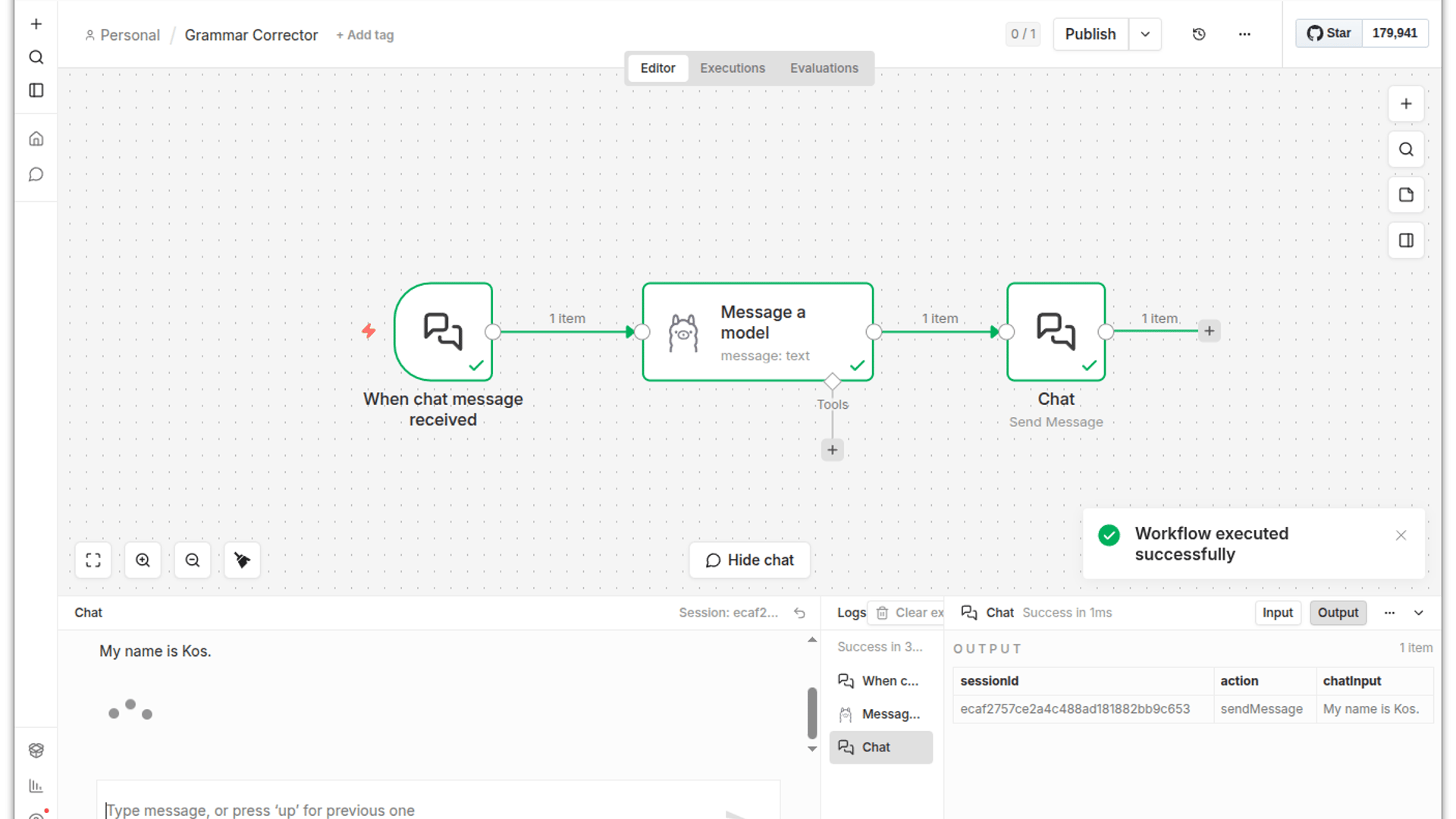Screen dimensions: 1456x819
Task: Add sticky note to canvas
Action: [1406, 195]
